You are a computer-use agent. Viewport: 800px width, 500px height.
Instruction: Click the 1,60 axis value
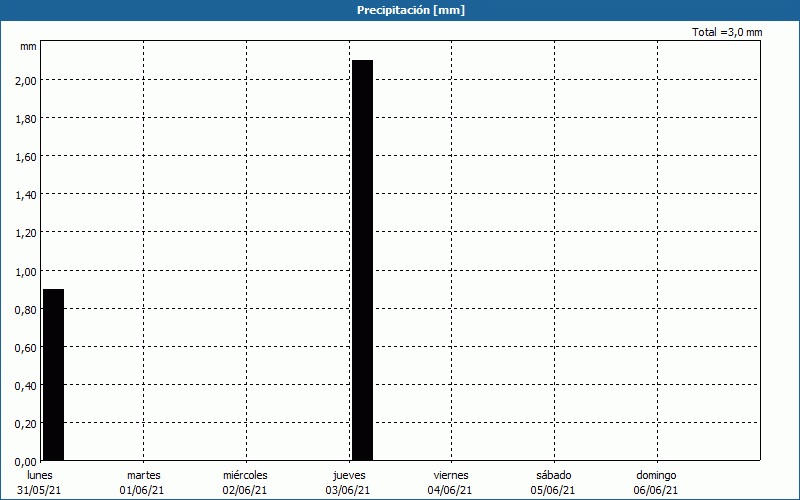[26, 157]
